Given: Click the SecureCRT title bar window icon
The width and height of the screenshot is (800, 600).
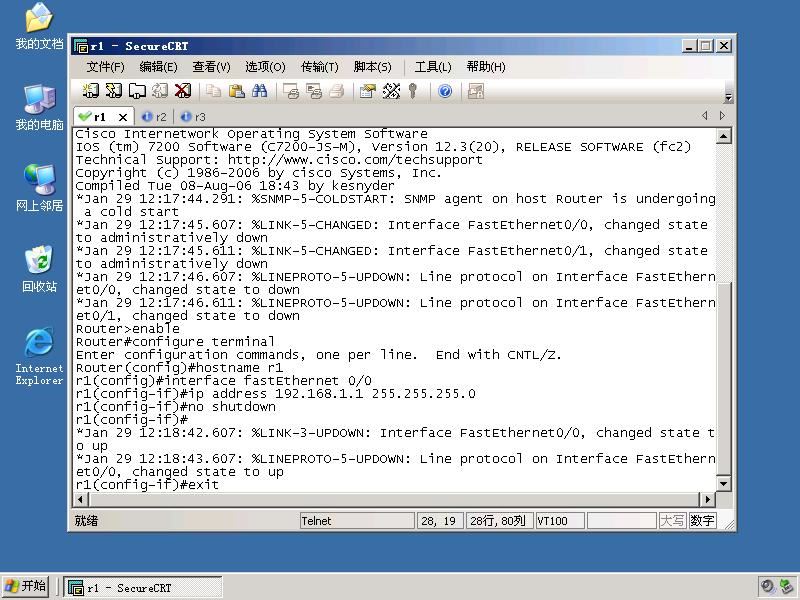Looking at the screenshot, I should (81, 46).
